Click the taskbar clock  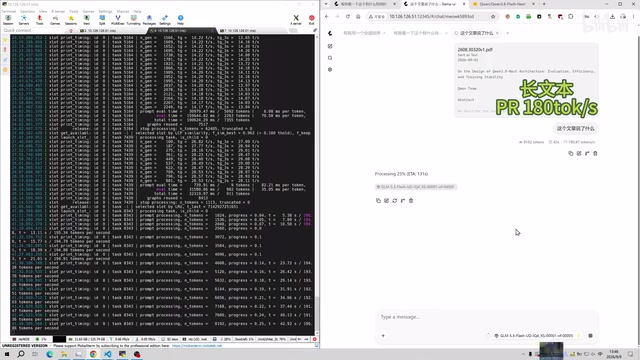click(x=614, y=354)
